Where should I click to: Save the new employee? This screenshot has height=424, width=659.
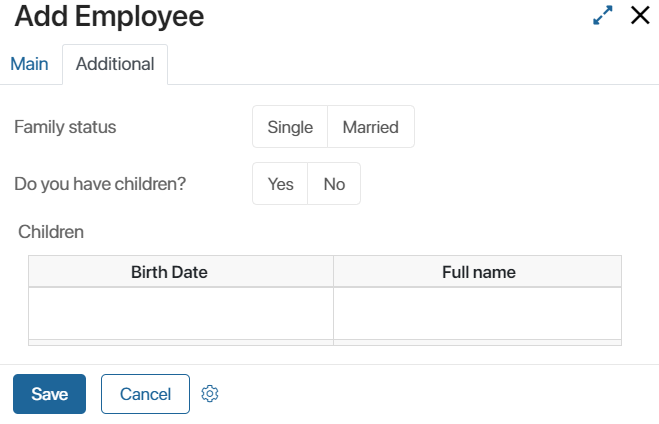pyautogui.click(x=50, y=394)
